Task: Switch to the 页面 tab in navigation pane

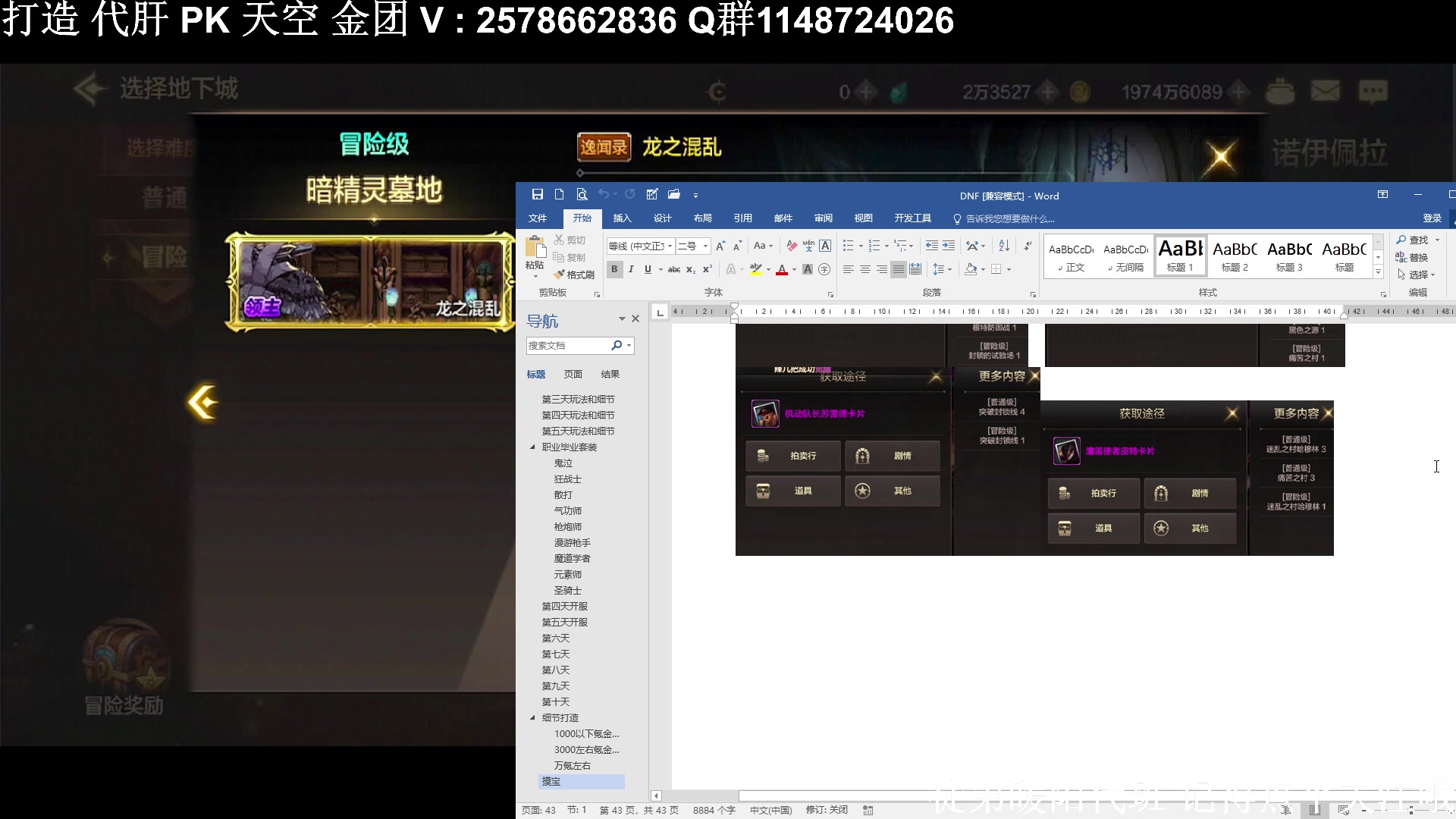Action: click(x=573, y=375)
